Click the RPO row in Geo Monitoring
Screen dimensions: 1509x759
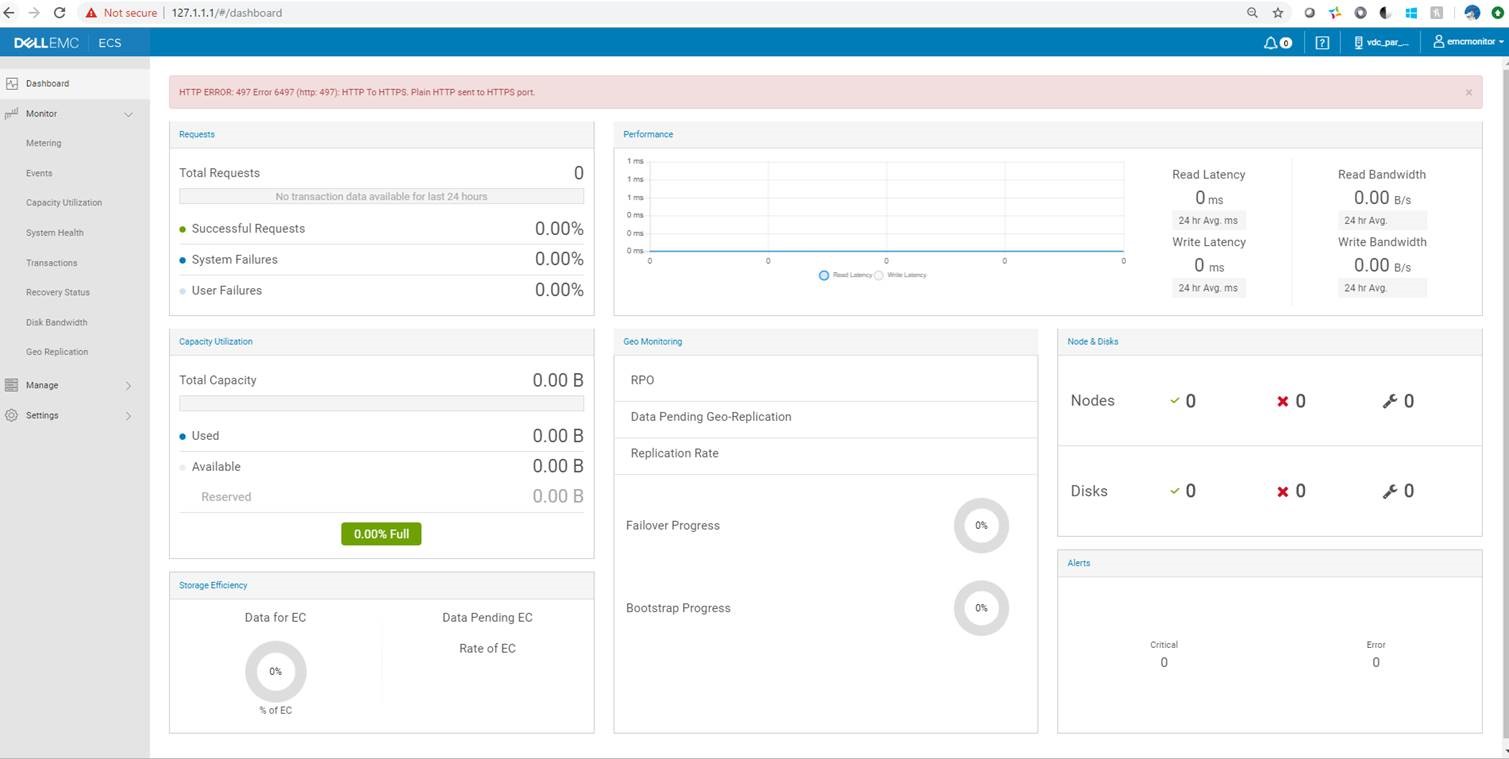pos(826,380)
